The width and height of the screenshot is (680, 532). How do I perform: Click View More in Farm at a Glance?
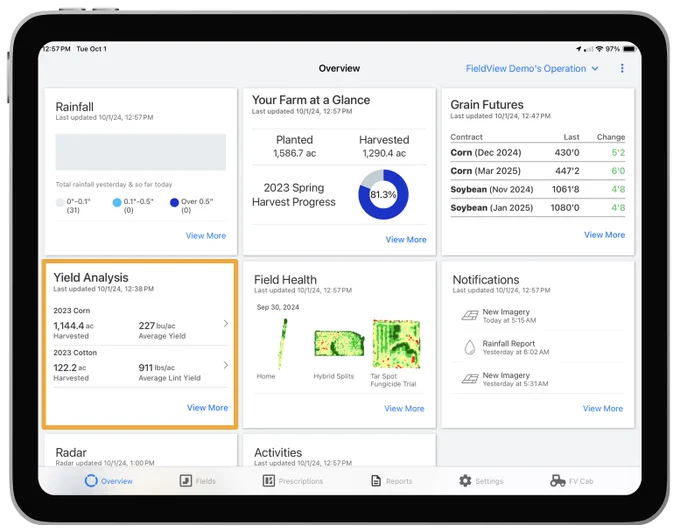coord(406,239)
